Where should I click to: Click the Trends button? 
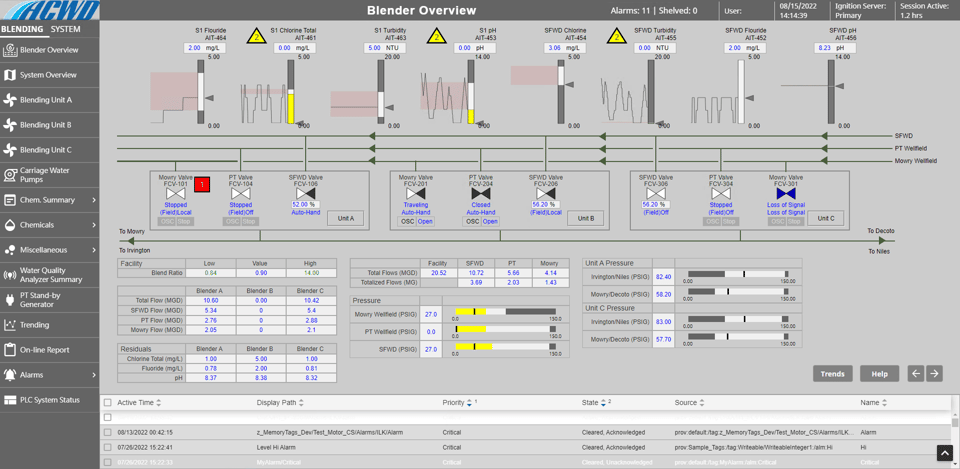click(833, 373)
